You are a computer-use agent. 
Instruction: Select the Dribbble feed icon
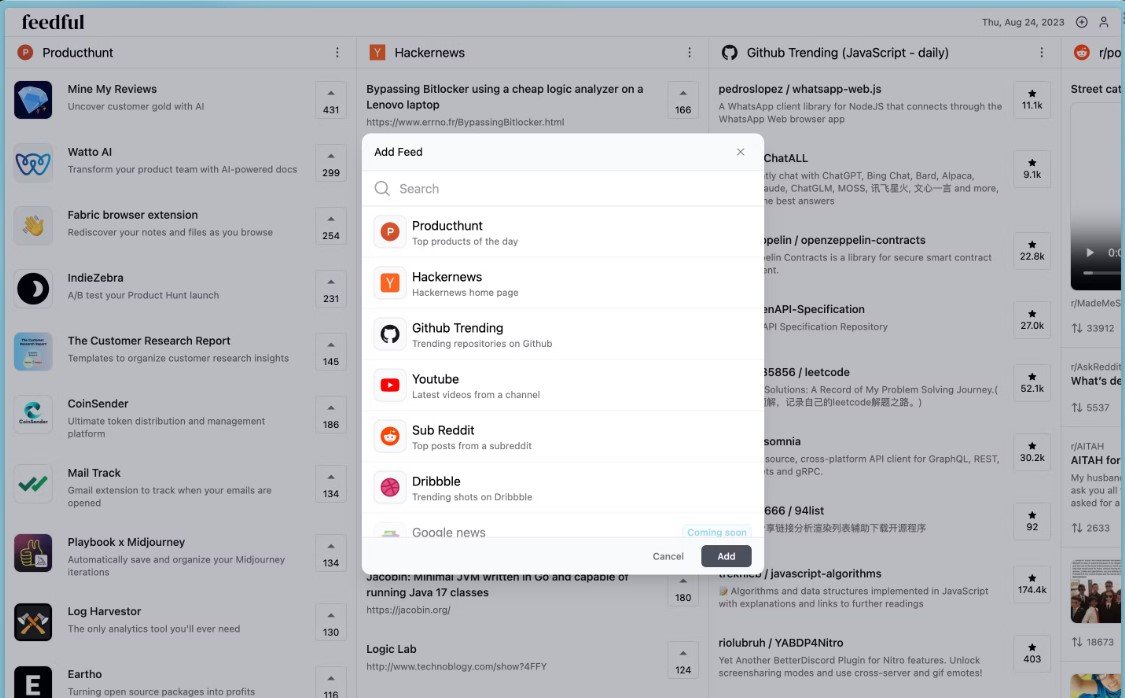coord(390,487)
